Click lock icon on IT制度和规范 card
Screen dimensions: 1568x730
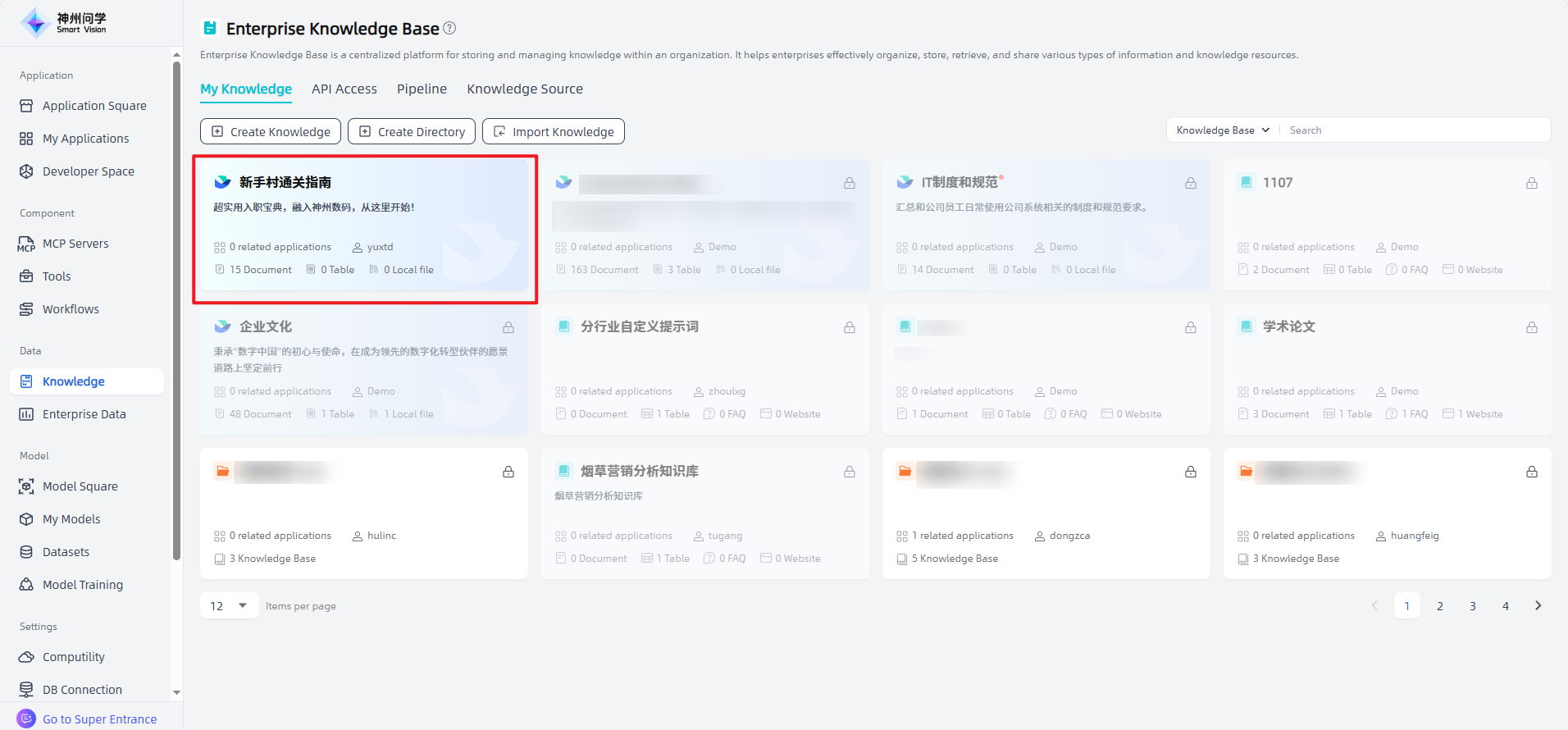pos(1190,183)
